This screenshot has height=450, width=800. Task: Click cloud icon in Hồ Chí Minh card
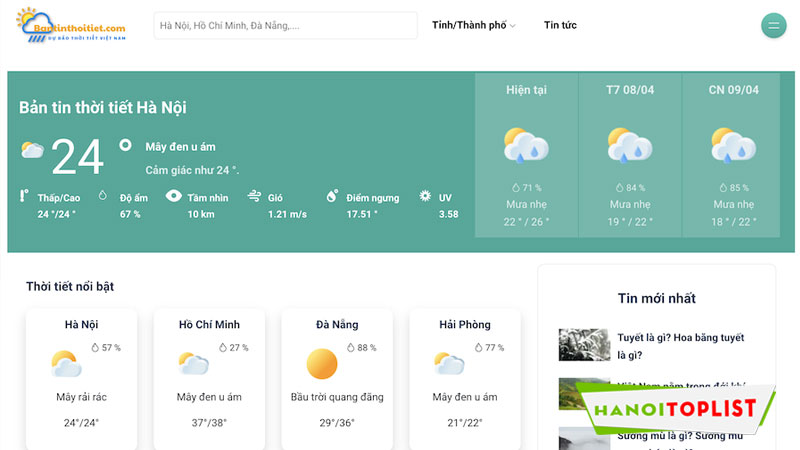pyautogui.click(x=193, y=363)
